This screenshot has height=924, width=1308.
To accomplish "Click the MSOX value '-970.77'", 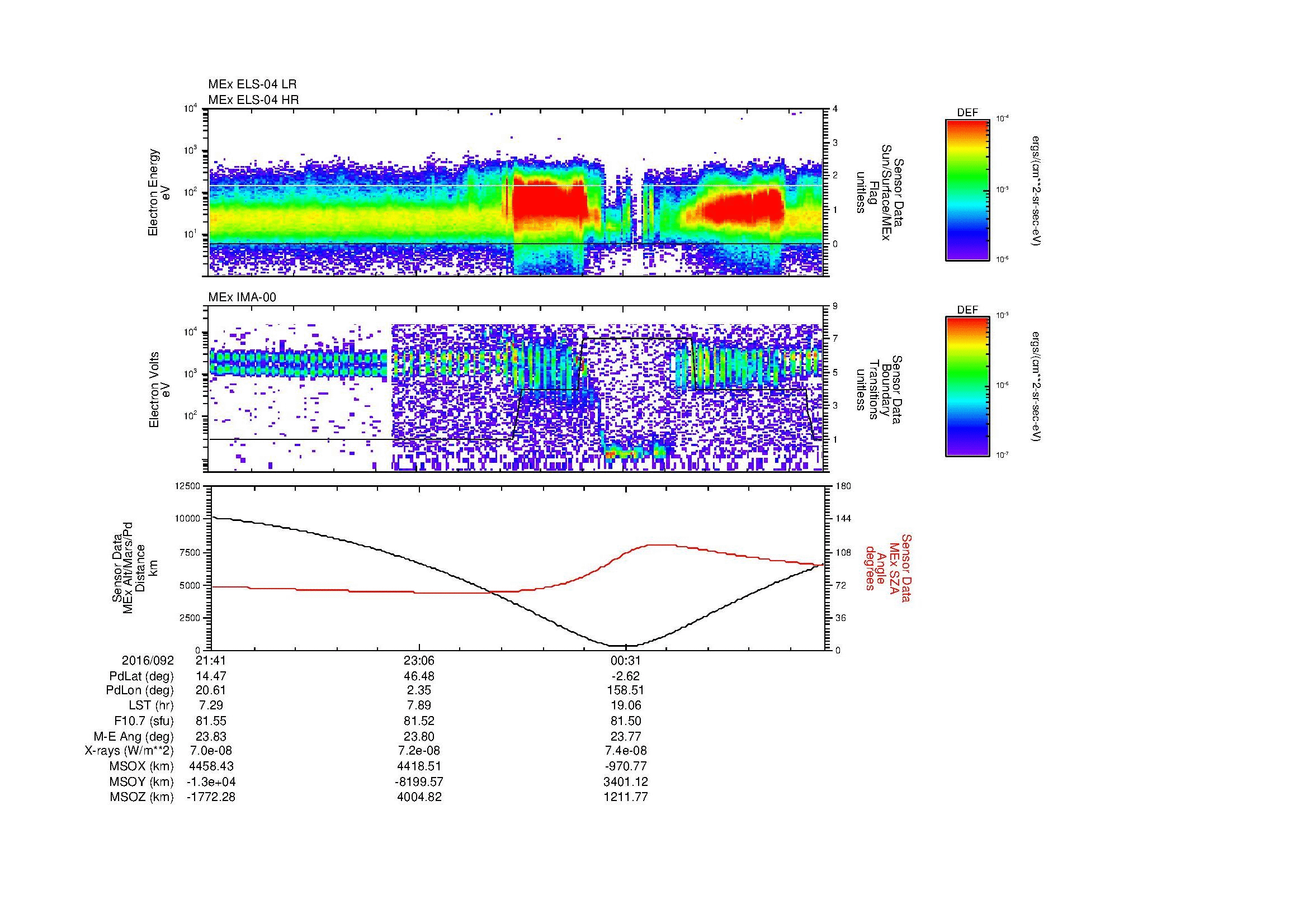I will click(x=626, y=766).
